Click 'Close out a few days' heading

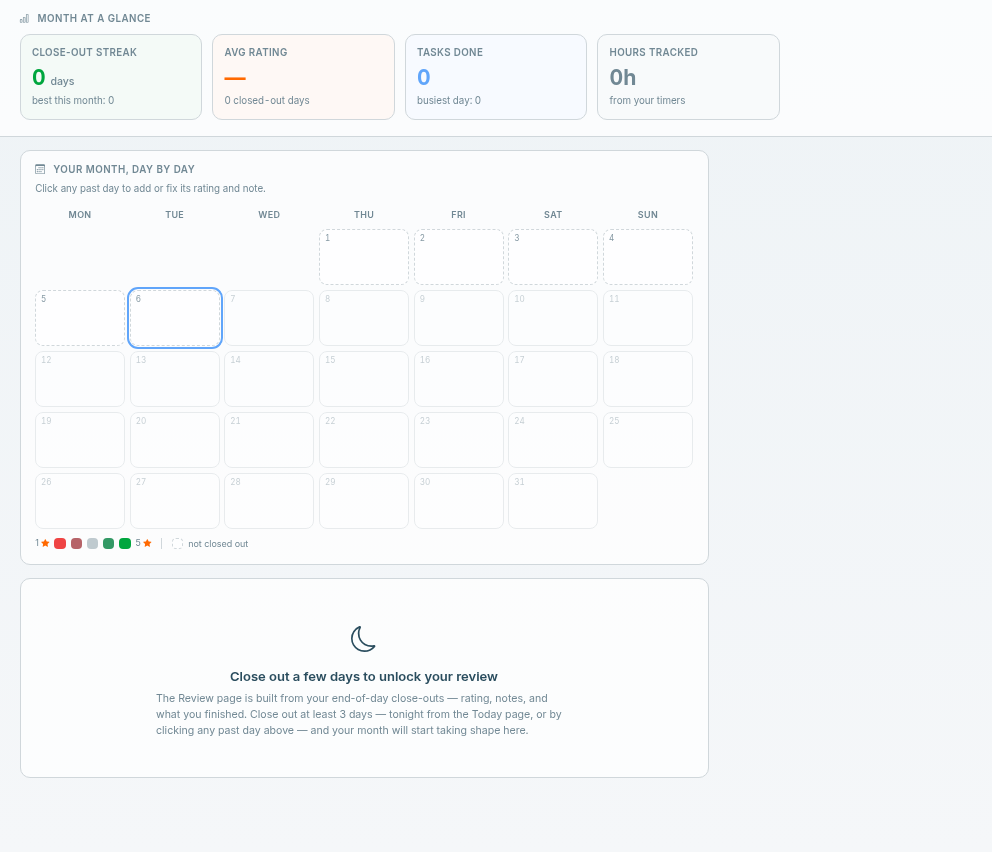[x=364, y=677]
